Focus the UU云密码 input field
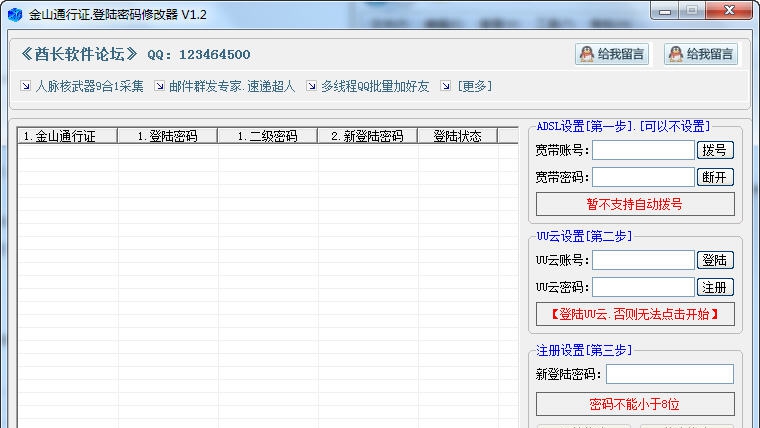 643,287
